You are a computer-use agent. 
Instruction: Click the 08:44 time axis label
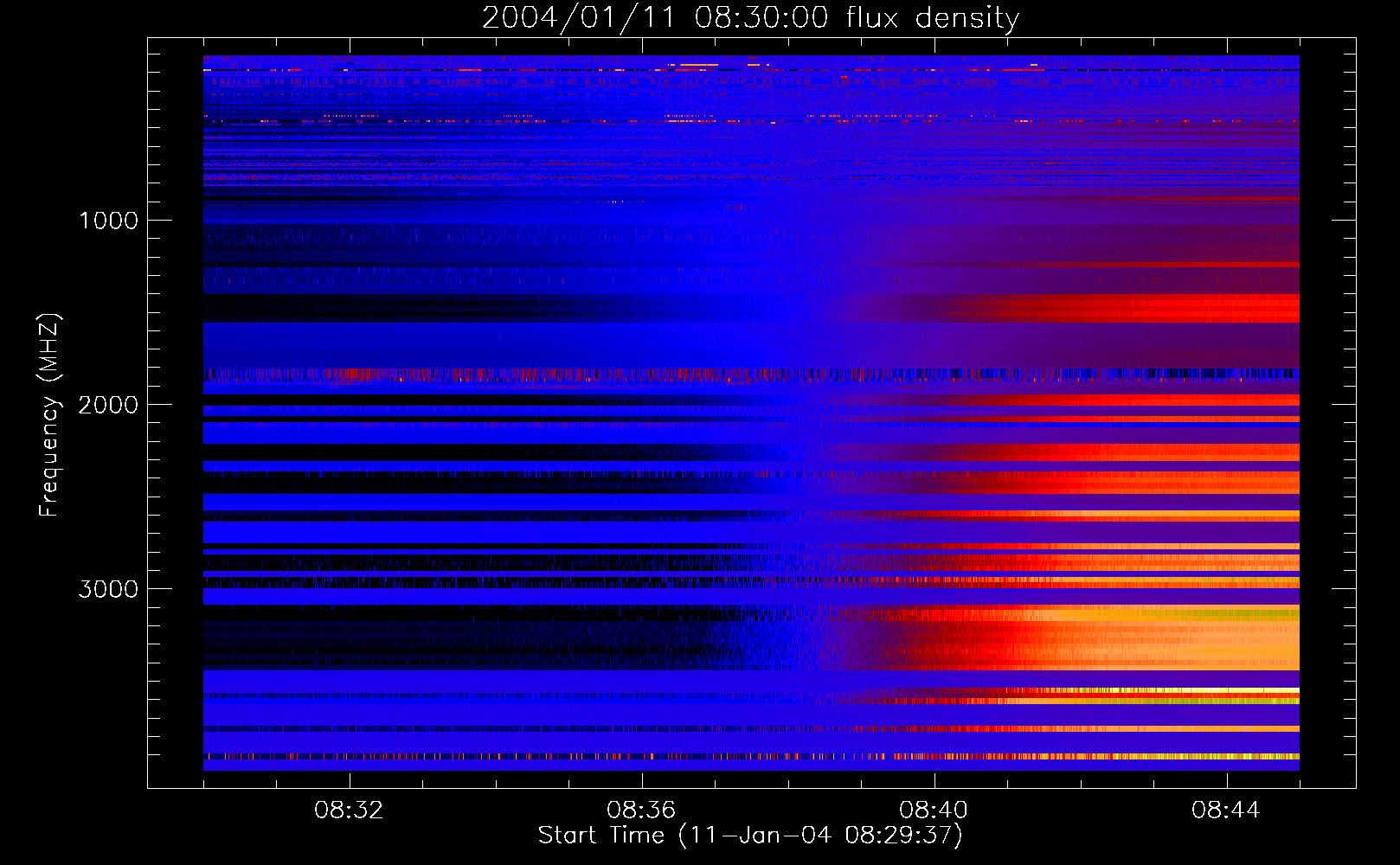(1226, 811)
